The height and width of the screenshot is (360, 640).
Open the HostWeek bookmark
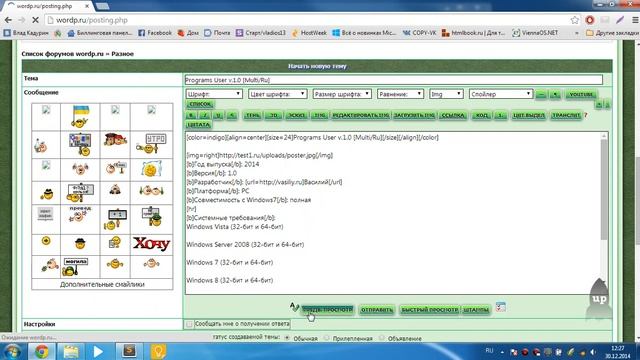[x=309, y=33]
